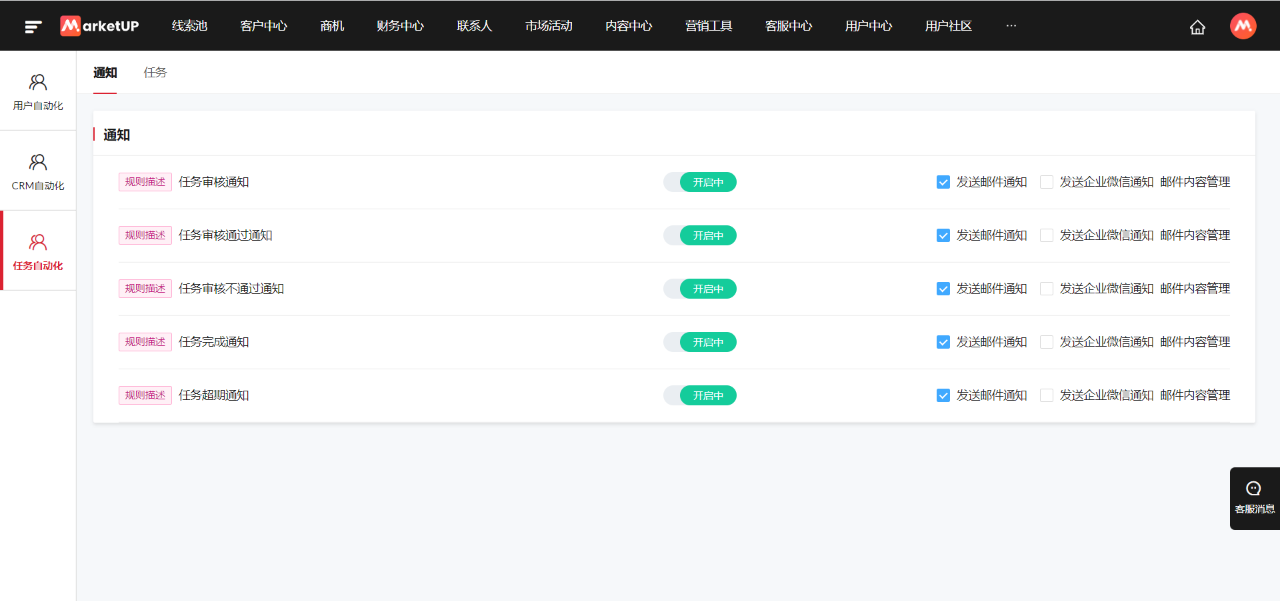Screen dimensions: 1280x601
Task: Toggle the 任务审核通知 switch
Action: [x=700, y=182]
